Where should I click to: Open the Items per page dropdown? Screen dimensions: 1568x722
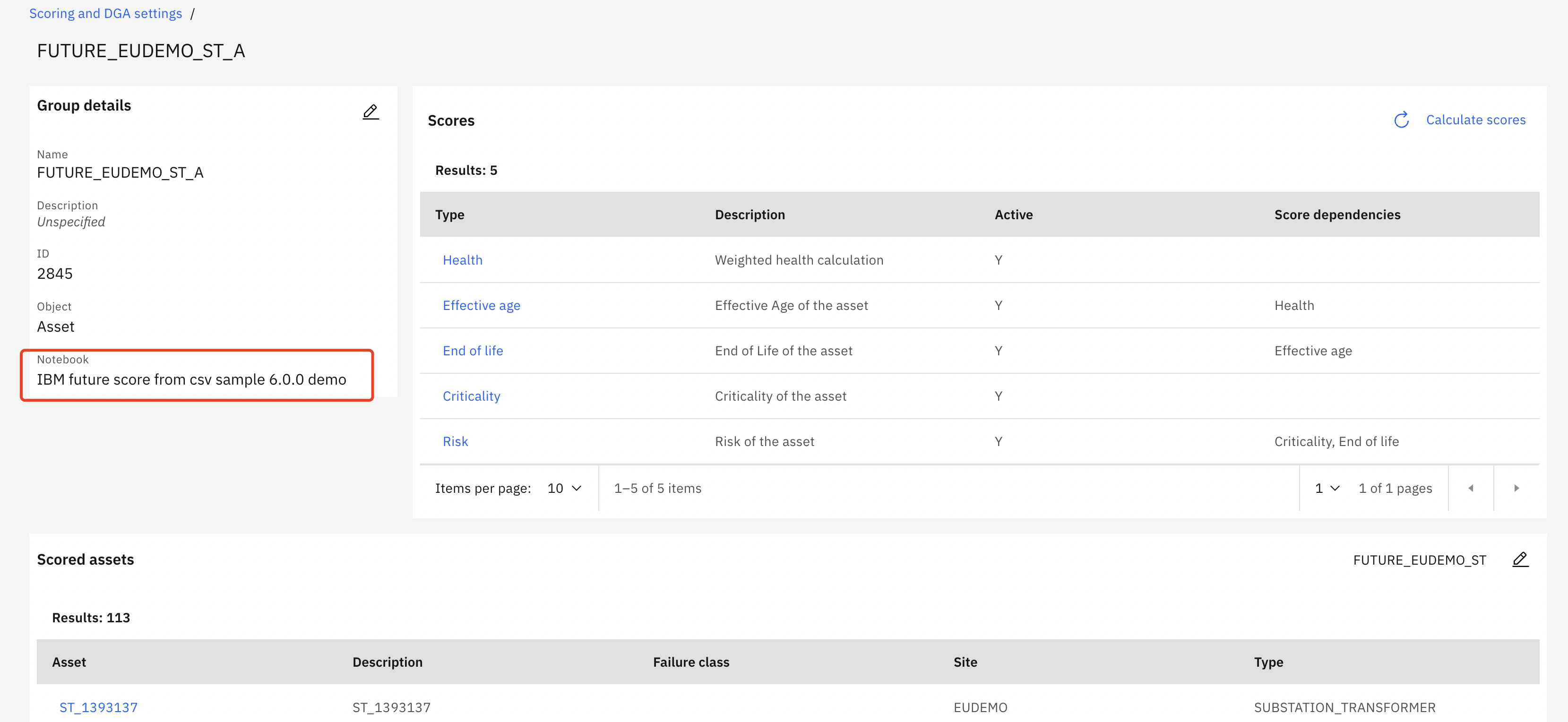(x=564, y=488)
